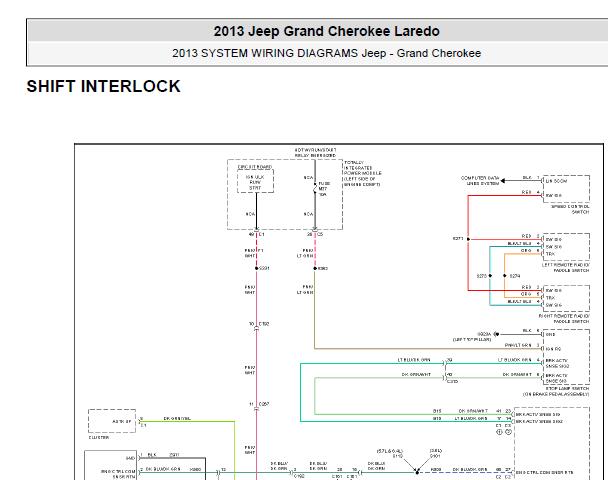Click the 'COMPUTER DATA LINES SYSTEM' label
The width and height of the screenshot is (608, 480).
[480, 180]
